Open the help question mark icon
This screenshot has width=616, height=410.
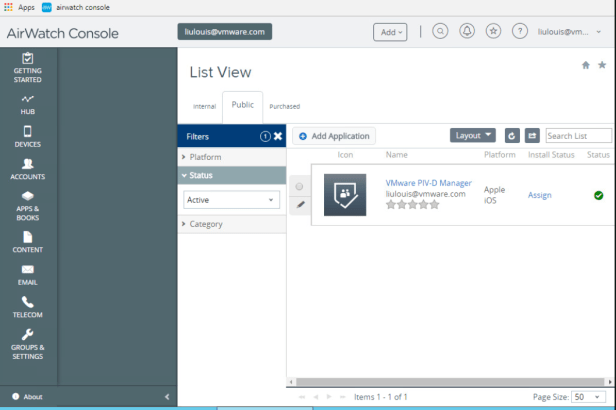[x=520, y=31]
